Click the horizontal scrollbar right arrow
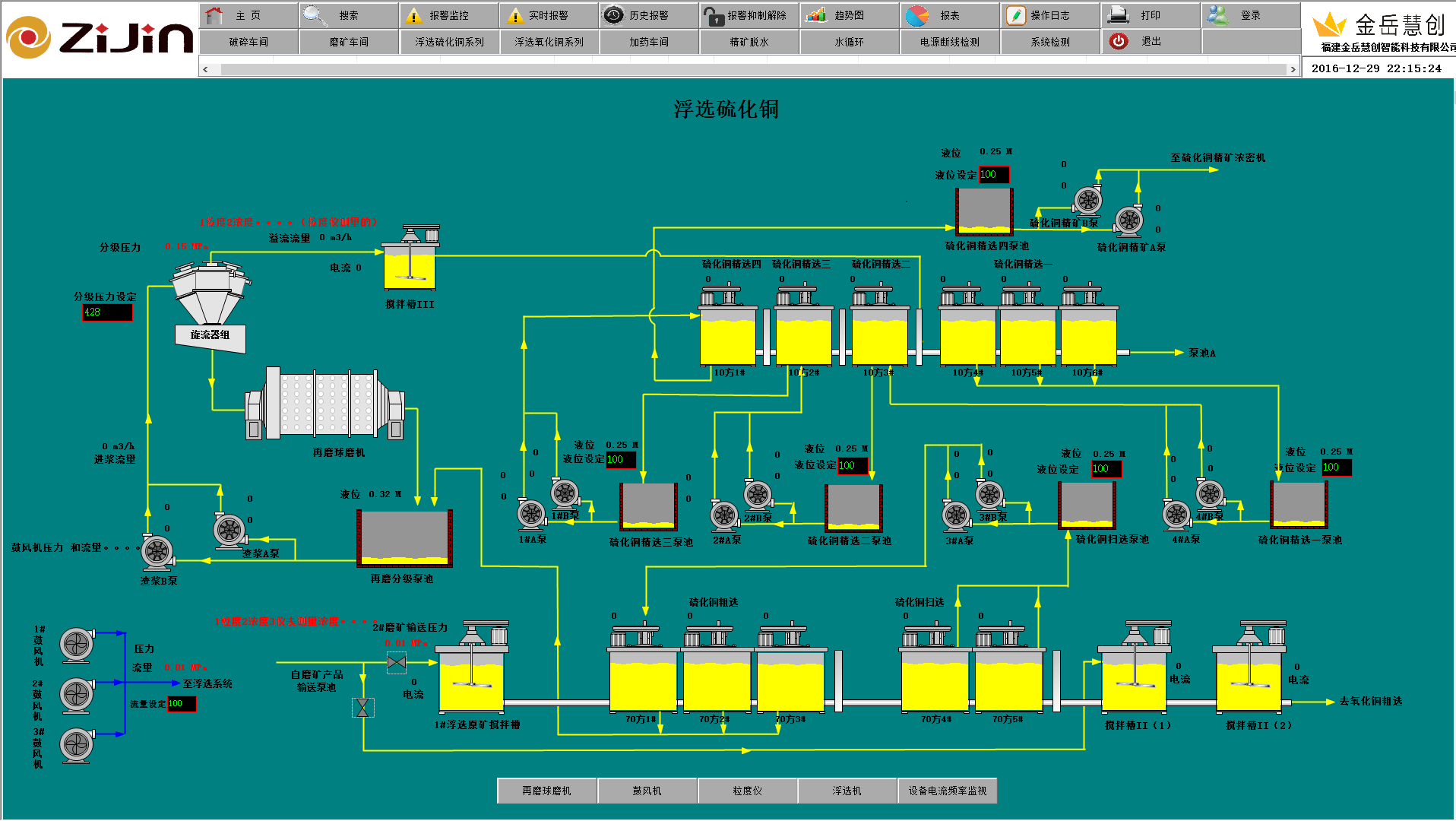 [x=1293, y=69]
